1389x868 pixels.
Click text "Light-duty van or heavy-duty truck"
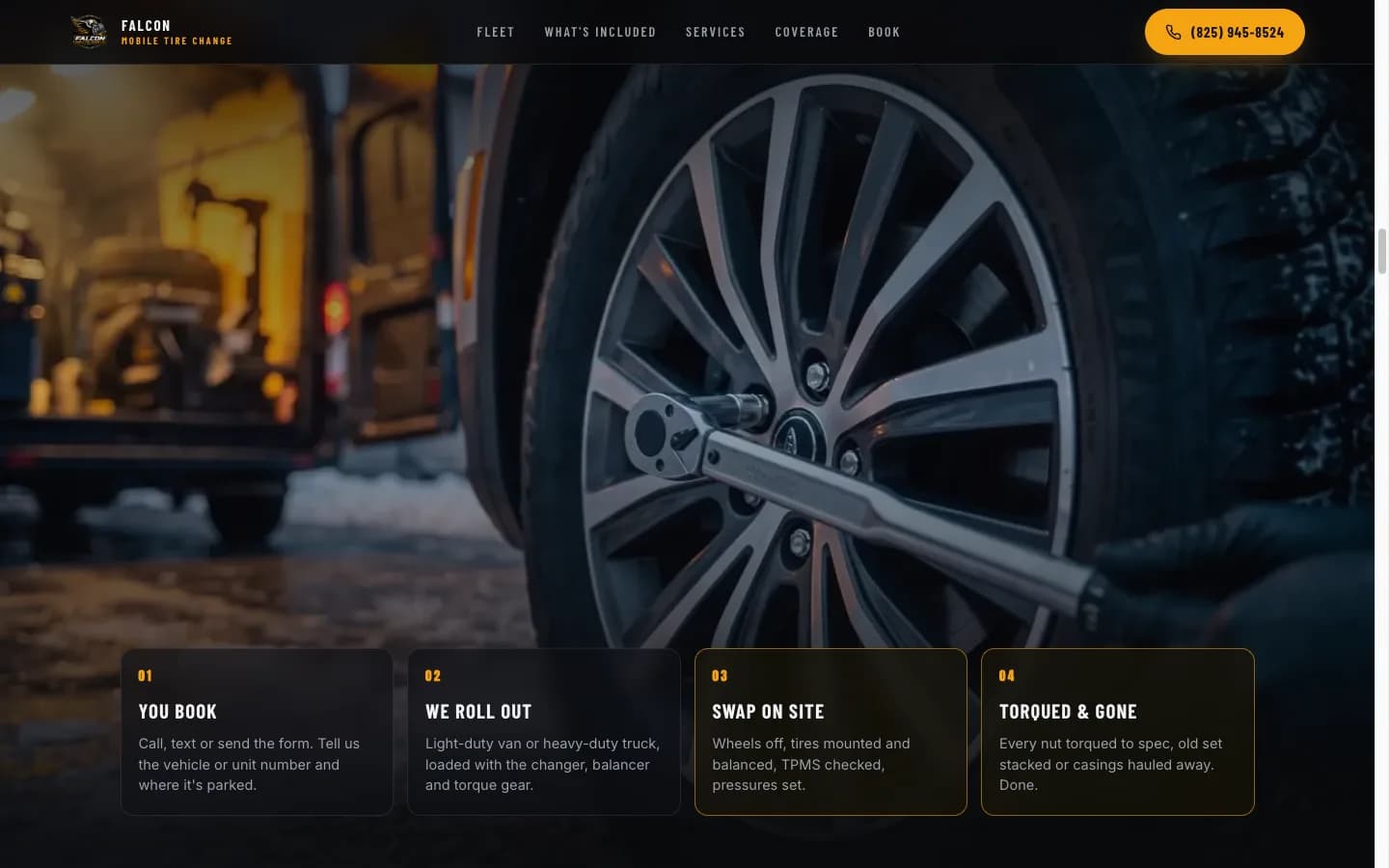coord(542,744)
